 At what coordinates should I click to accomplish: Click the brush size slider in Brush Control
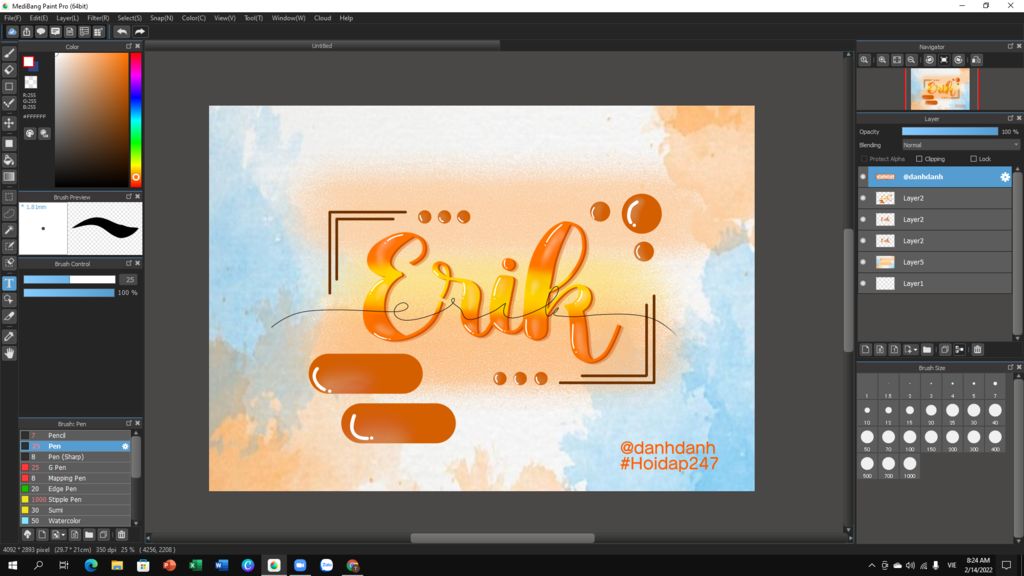69,280
